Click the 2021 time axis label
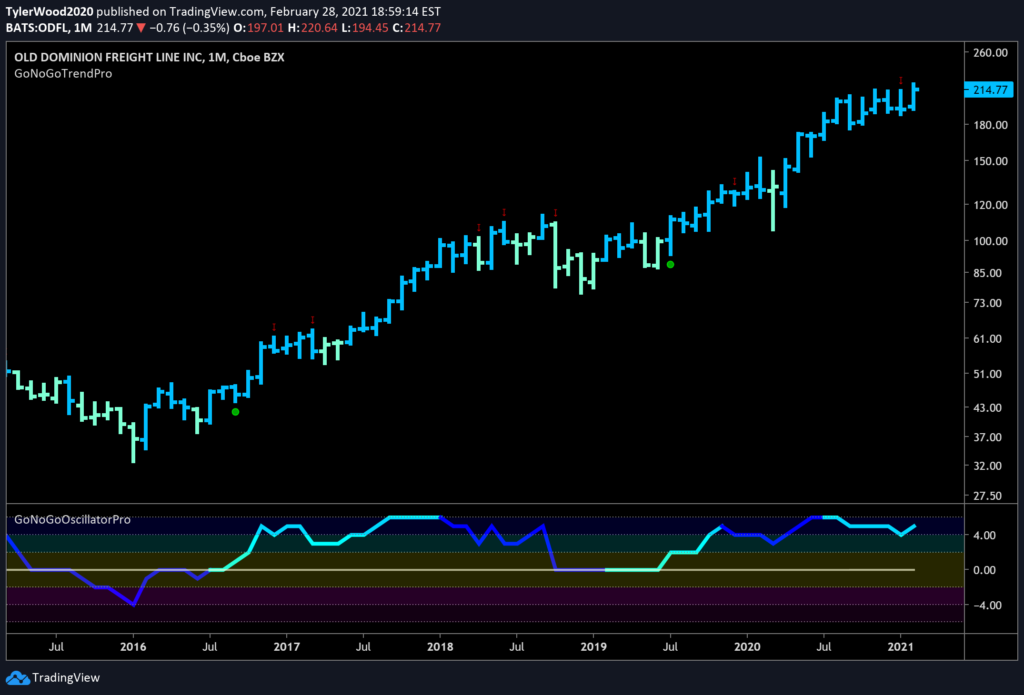The width and height of the screenshot is (1024, 695). pos(901,647)
